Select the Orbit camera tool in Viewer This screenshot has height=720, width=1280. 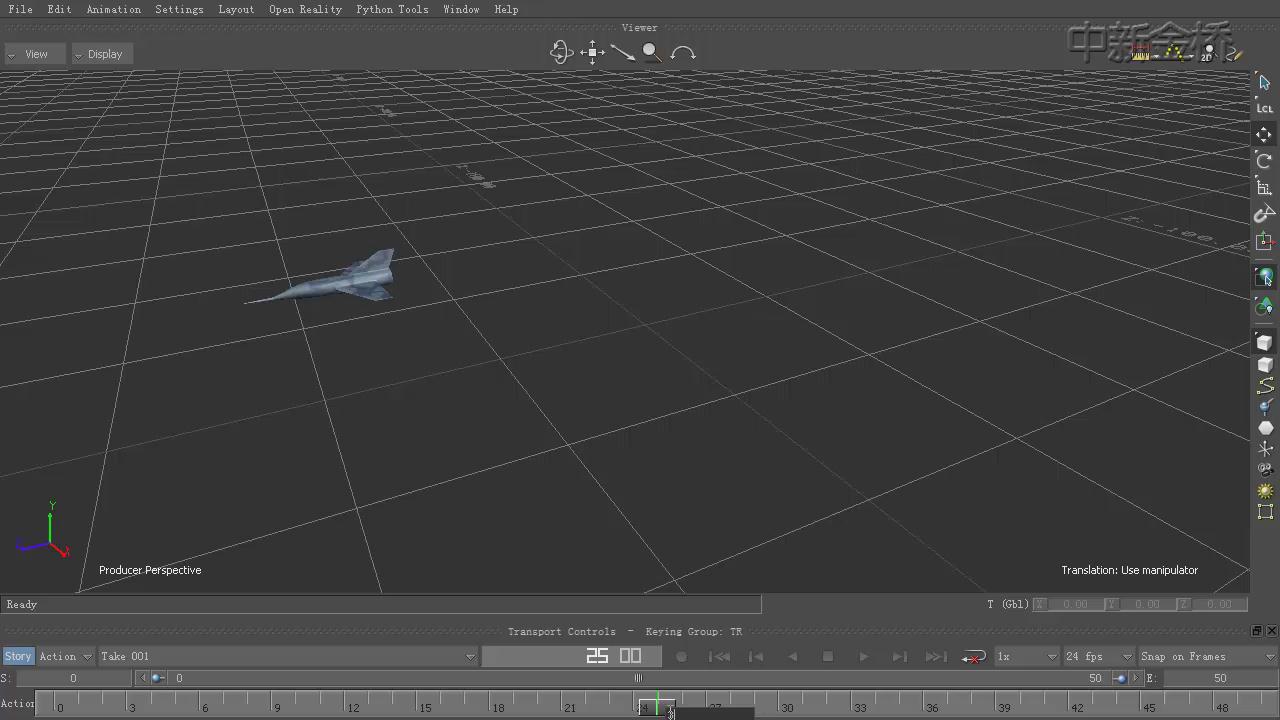pos(561,53)
